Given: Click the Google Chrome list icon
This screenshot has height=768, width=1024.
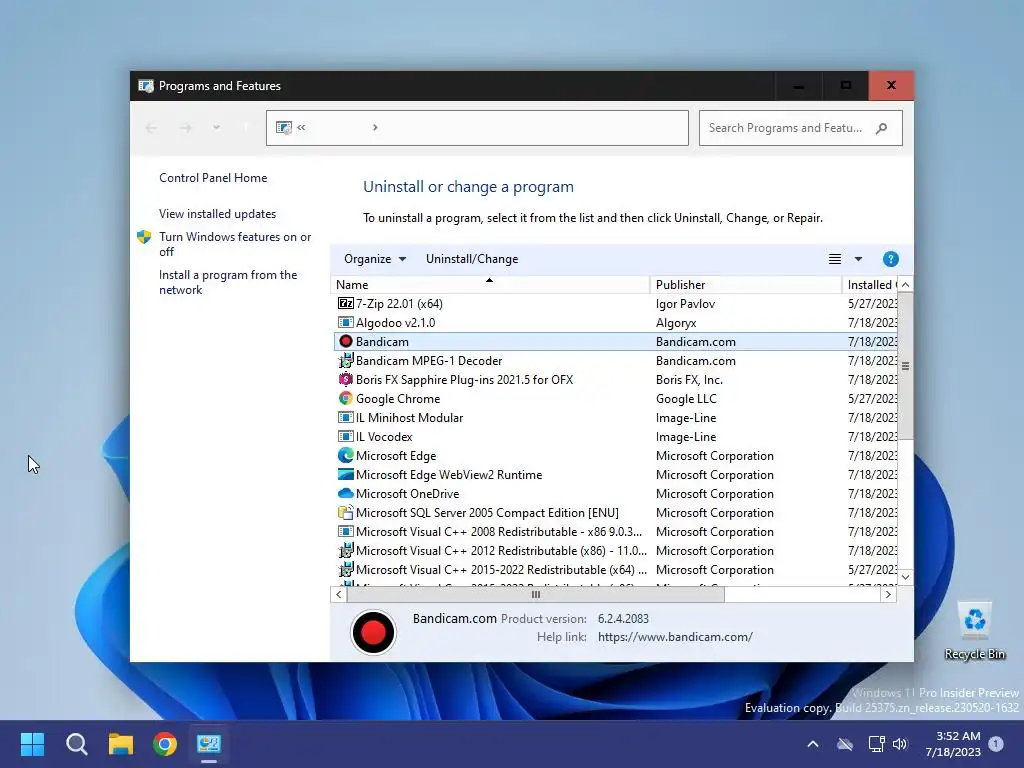Looking at the screenshot, I should [x=345, y=398].
